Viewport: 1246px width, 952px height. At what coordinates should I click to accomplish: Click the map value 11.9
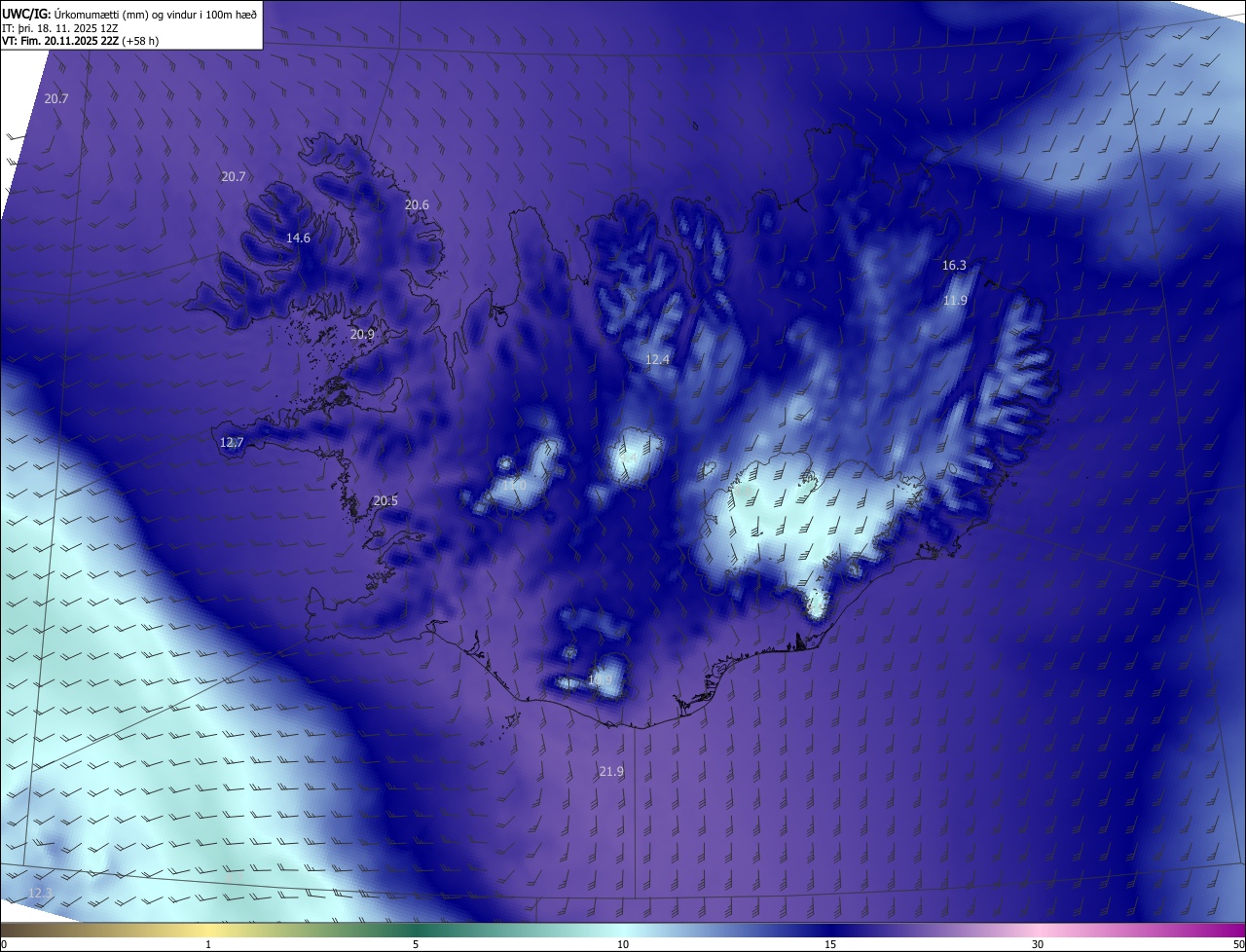click(955, 301)
